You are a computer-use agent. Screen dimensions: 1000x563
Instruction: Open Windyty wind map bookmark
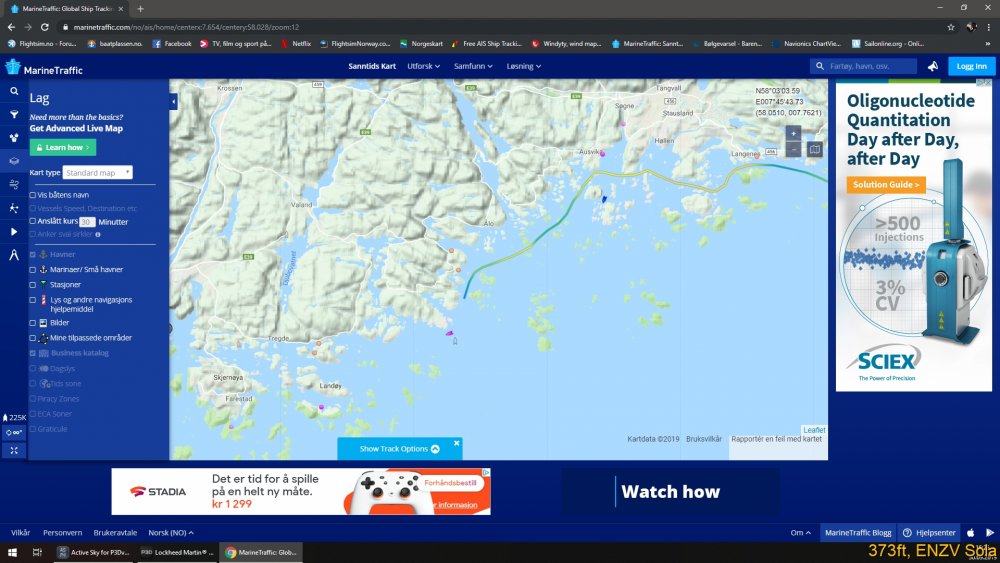(566, 44)
